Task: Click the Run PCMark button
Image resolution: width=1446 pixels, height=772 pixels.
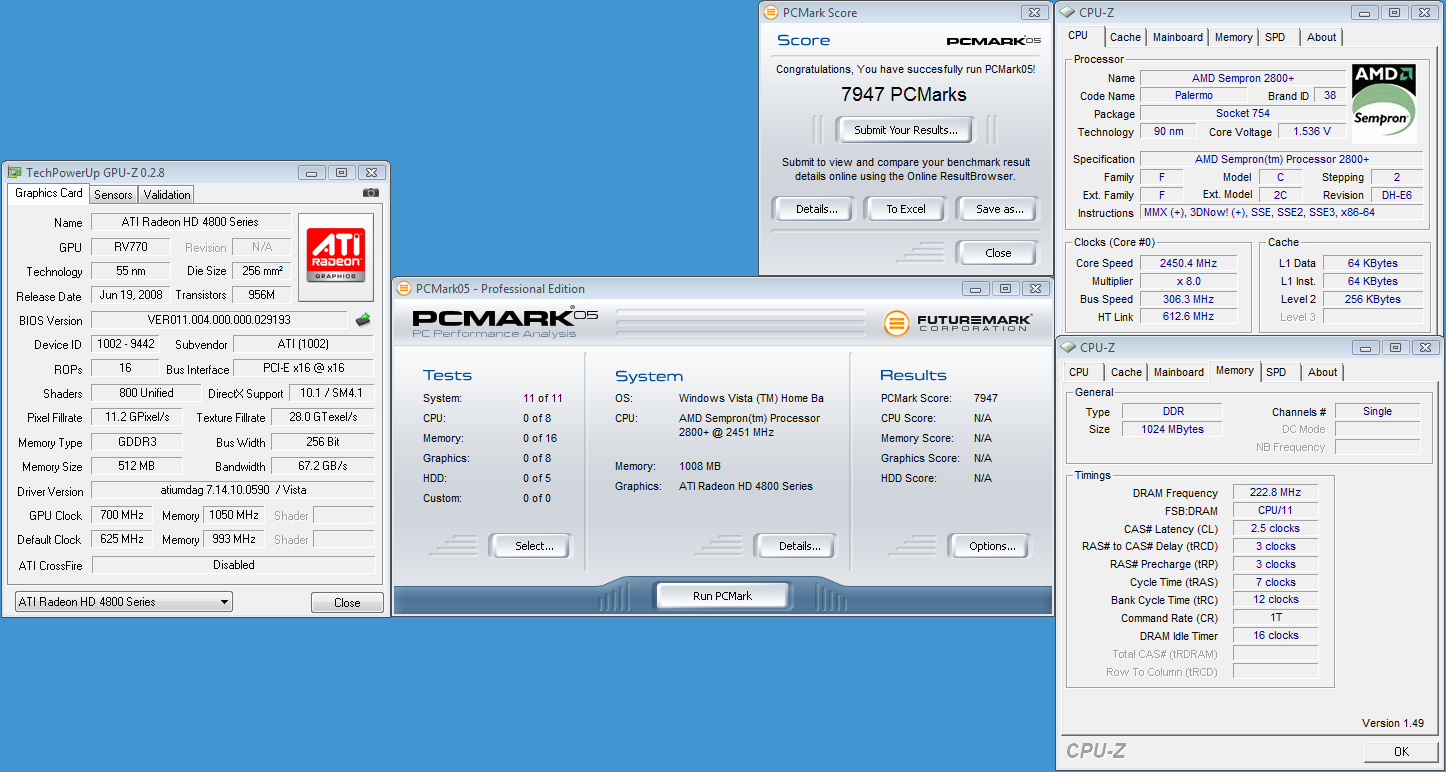Action: click(722, 596)
